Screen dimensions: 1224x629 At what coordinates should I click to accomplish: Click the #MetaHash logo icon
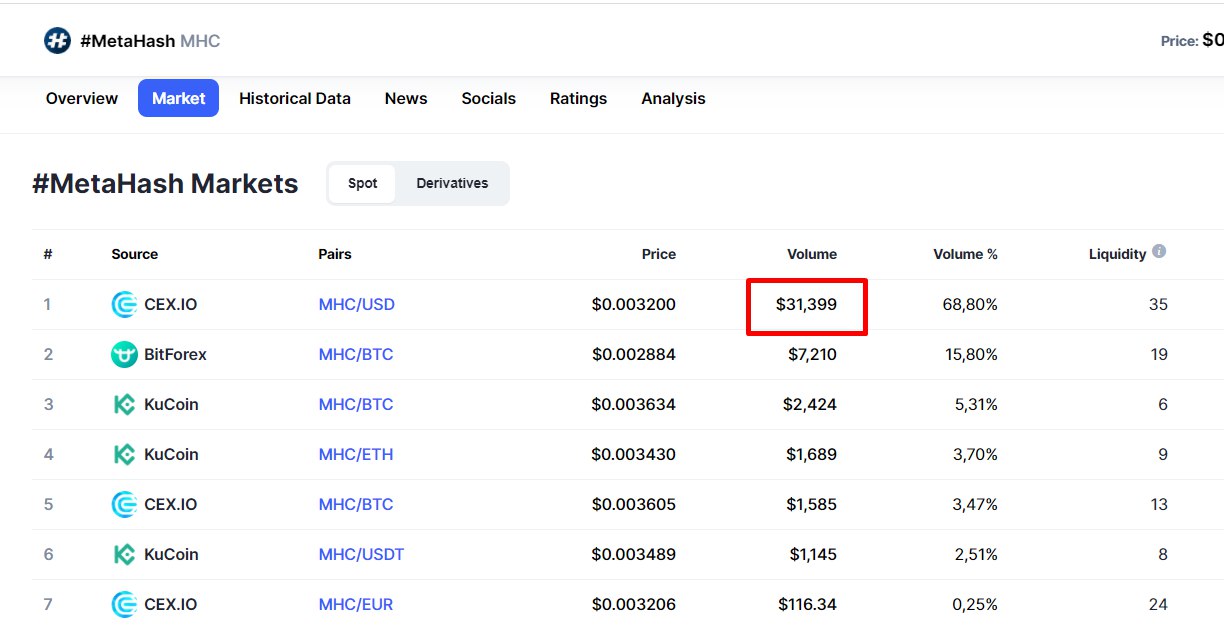point(57,40)
